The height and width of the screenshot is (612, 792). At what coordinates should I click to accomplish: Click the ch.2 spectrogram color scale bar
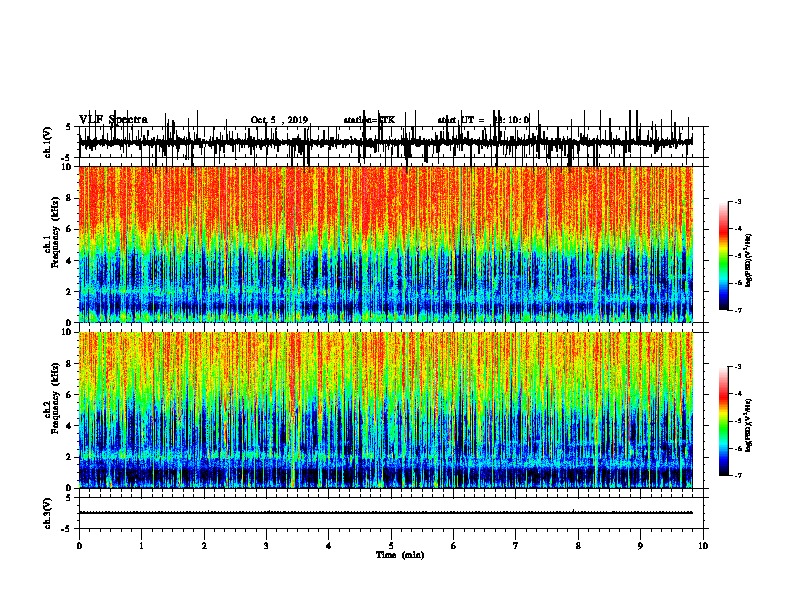[x=723, y=421]
